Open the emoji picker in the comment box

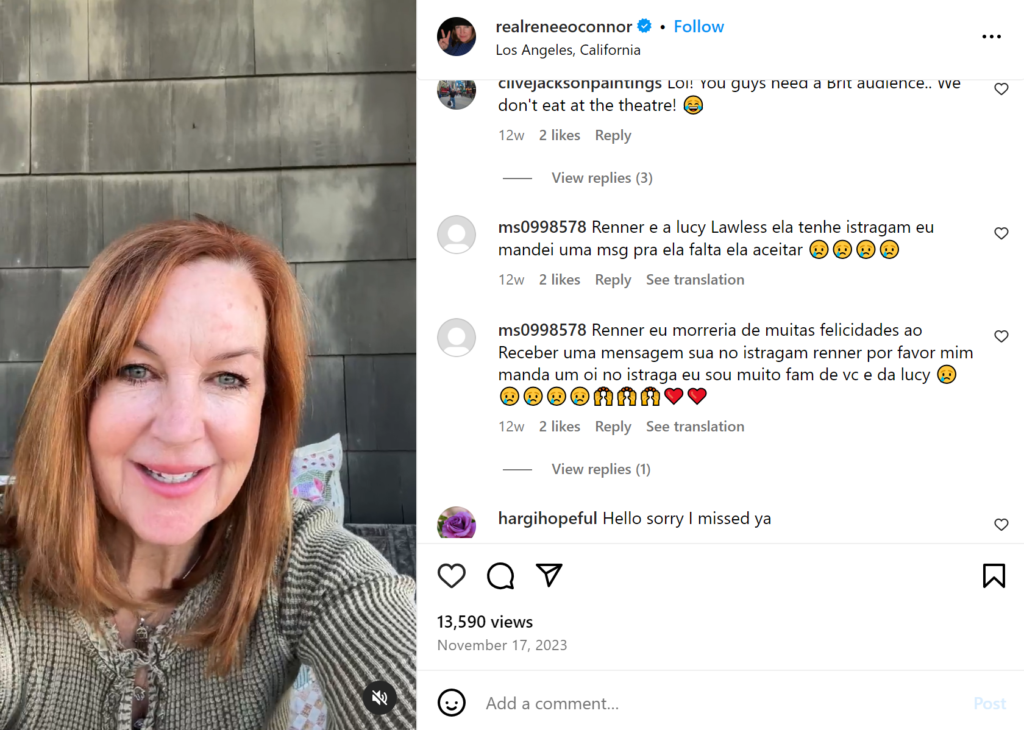click(452, 703)
